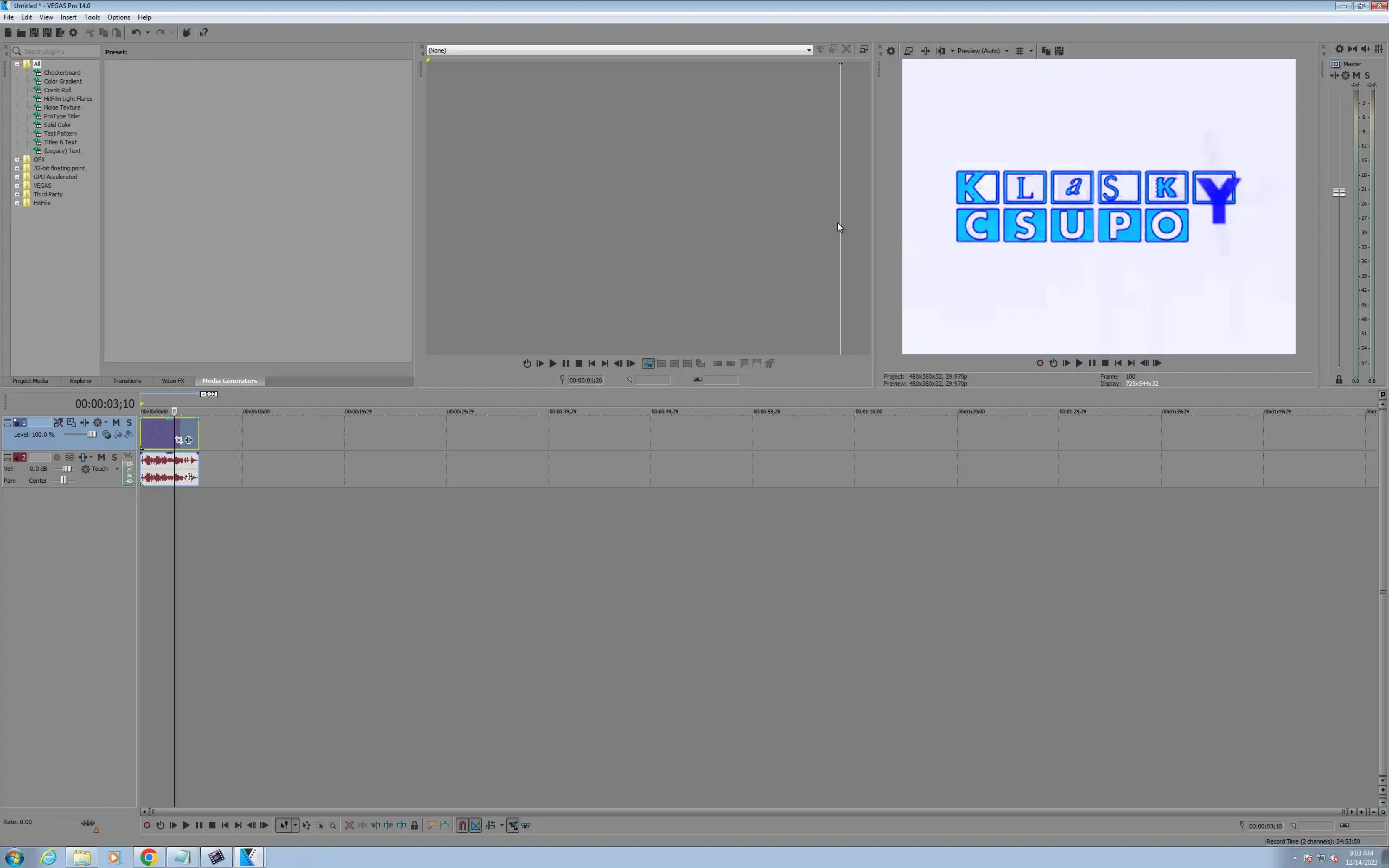This screenshot has width=1389, height=868.
Task: Open the Event Pan/Crop tool on the video clip
Action: pyautogui.click(x=179, y=440)
